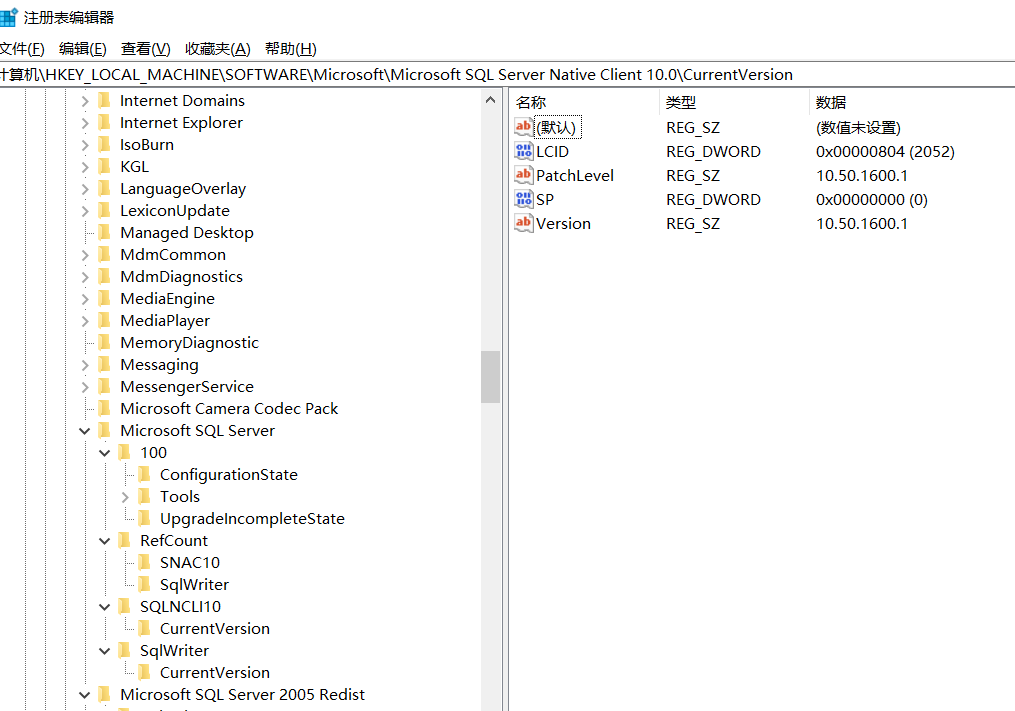Open the 收藏夹(A) menu
Image resolution: width=1015 pixels, height=711 pixels.
click(x=218, y=49)
